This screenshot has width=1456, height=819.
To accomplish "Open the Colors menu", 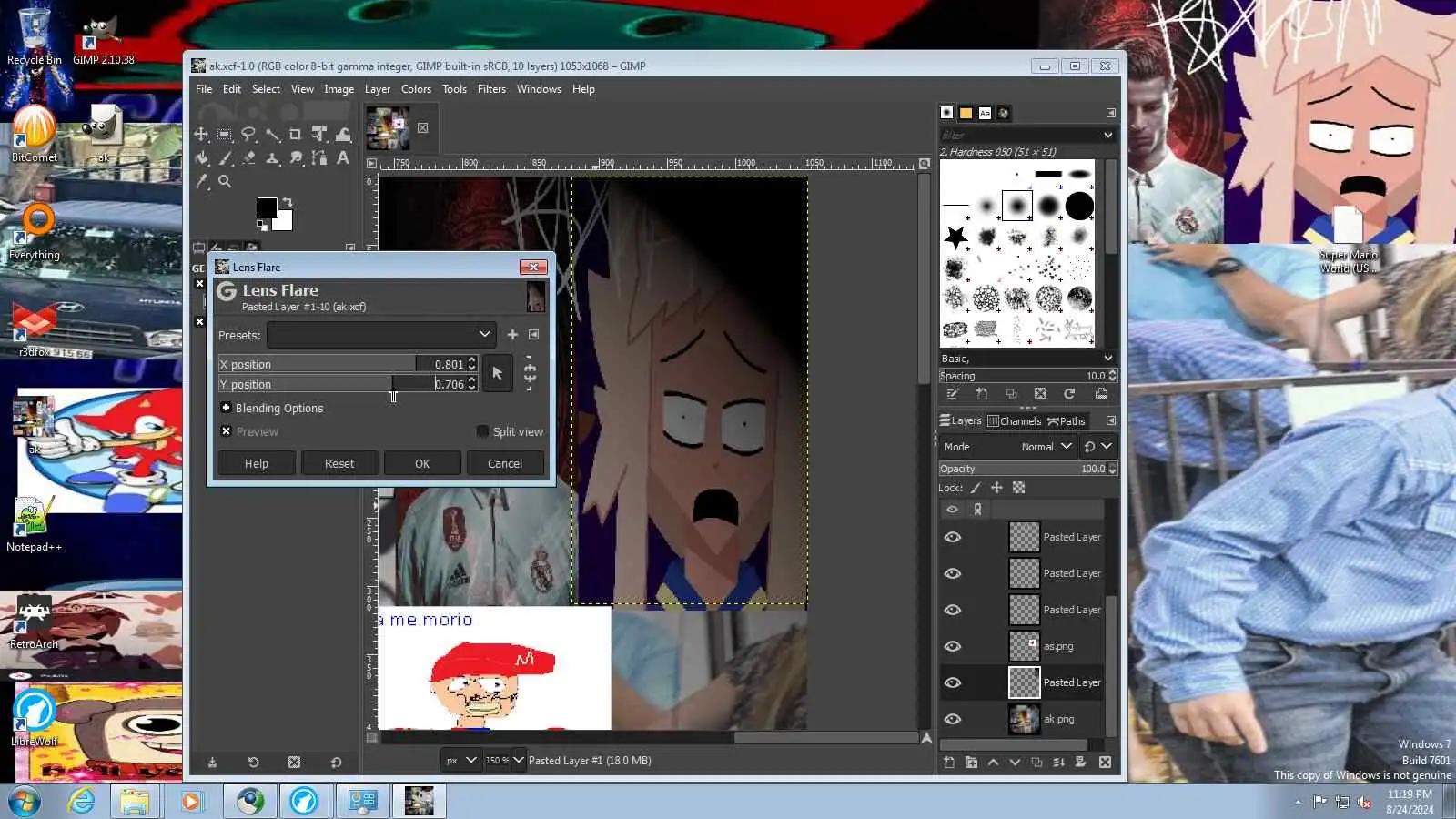I will (416, 89).
